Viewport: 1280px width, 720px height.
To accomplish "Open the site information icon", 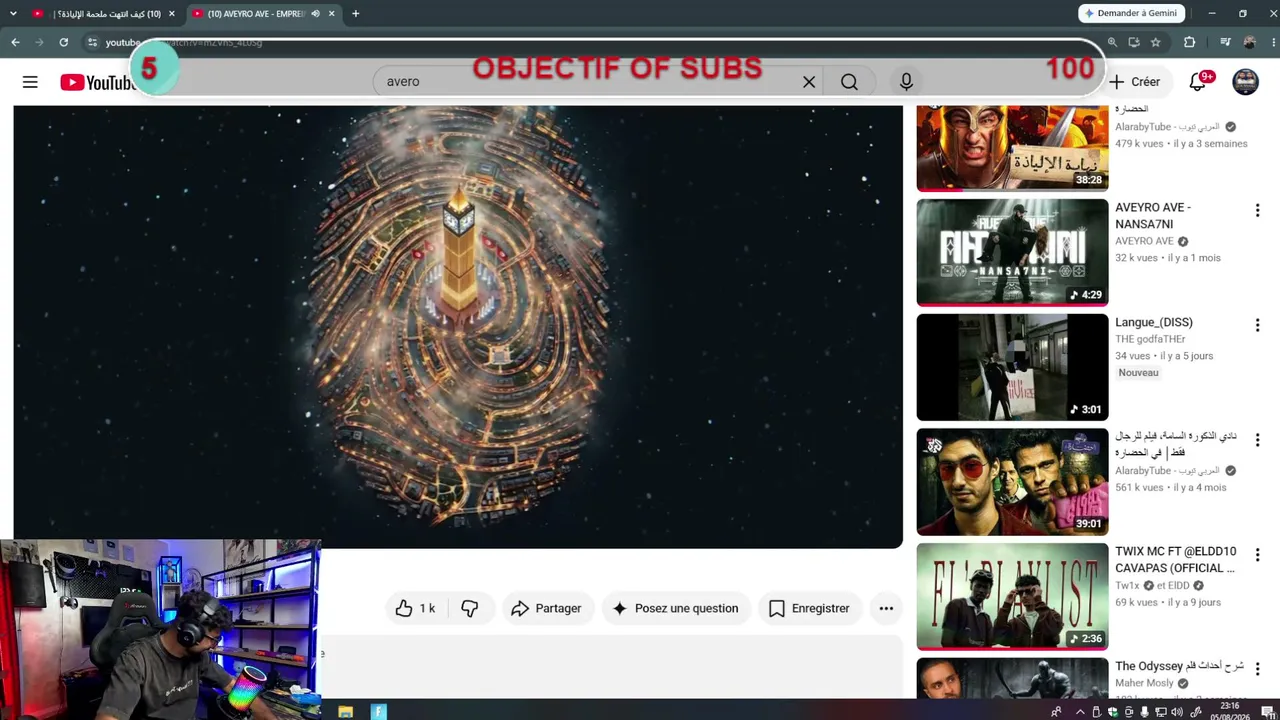I will pyautogui.click(x=92, y=42).
